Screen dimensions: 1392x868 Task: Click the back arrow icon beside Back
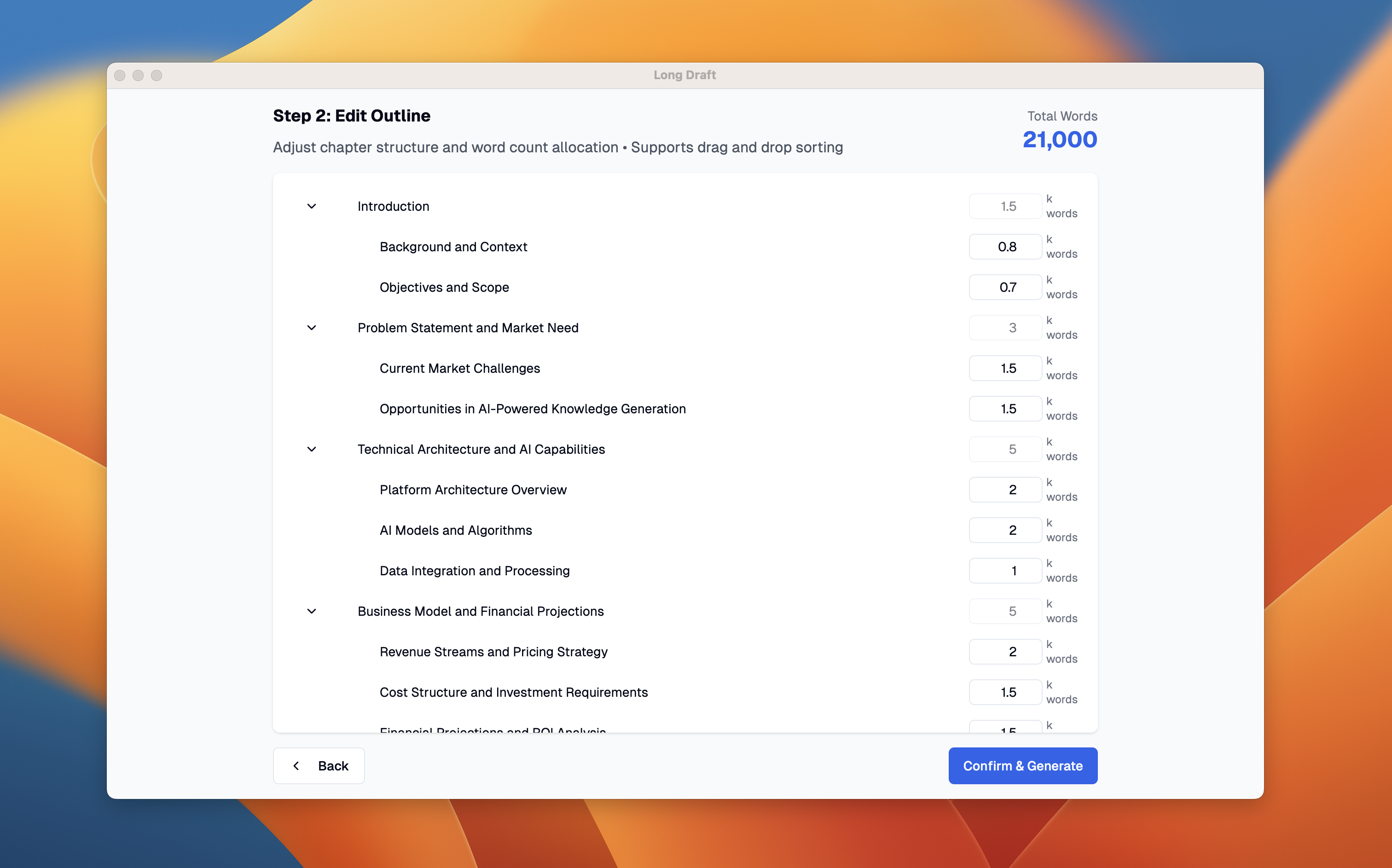296,766
